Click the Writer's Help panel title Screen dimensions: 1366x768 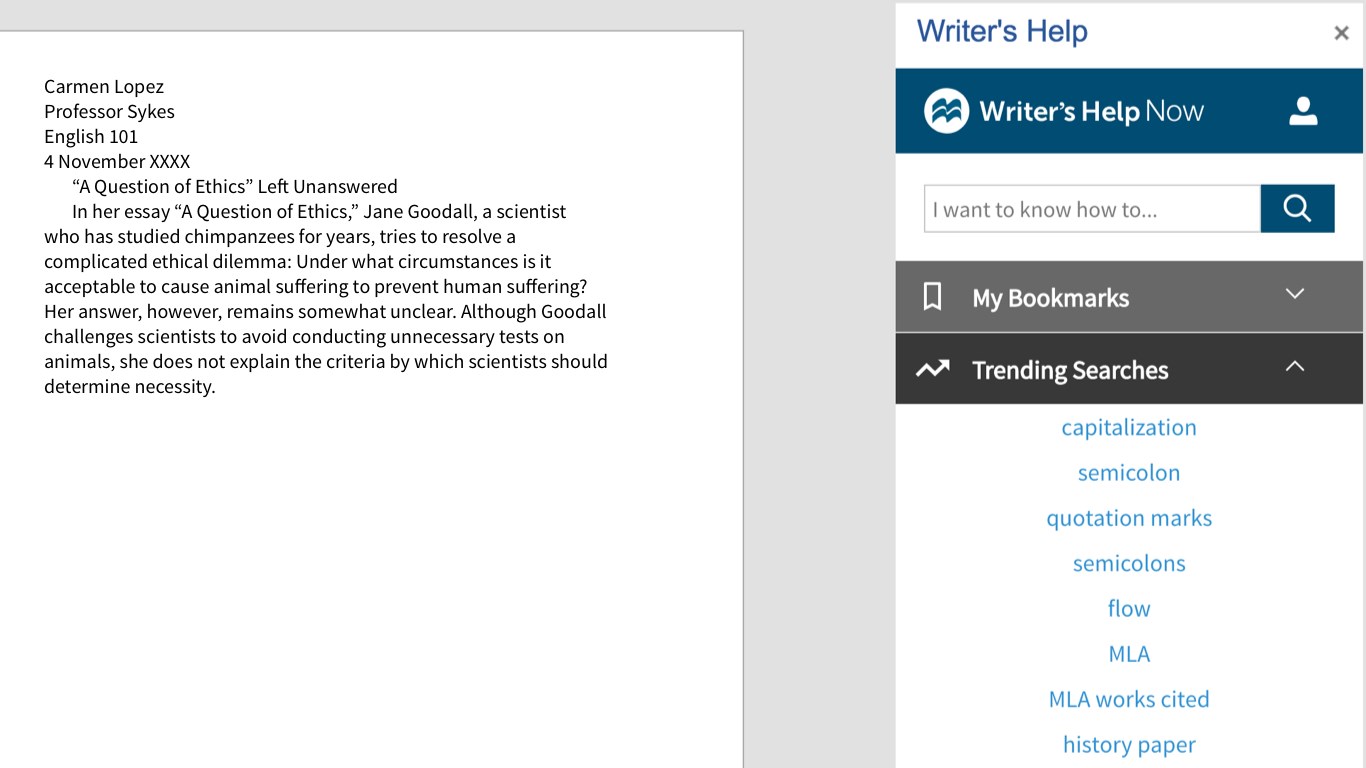click(x=1002, y=32)
